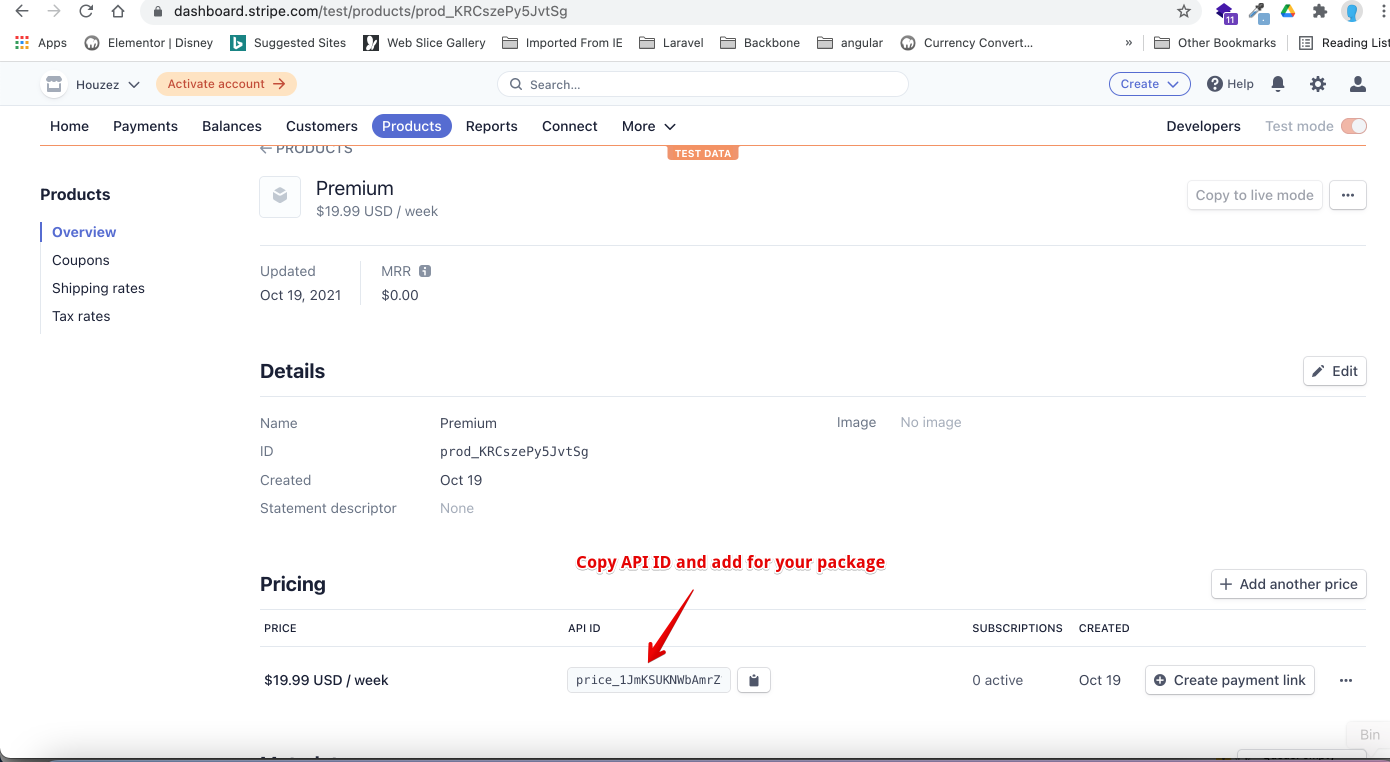Toggle the Test mode switch
Image resolution: width=1390 pixels, height=762 pixels.
tap(1354, 126)
